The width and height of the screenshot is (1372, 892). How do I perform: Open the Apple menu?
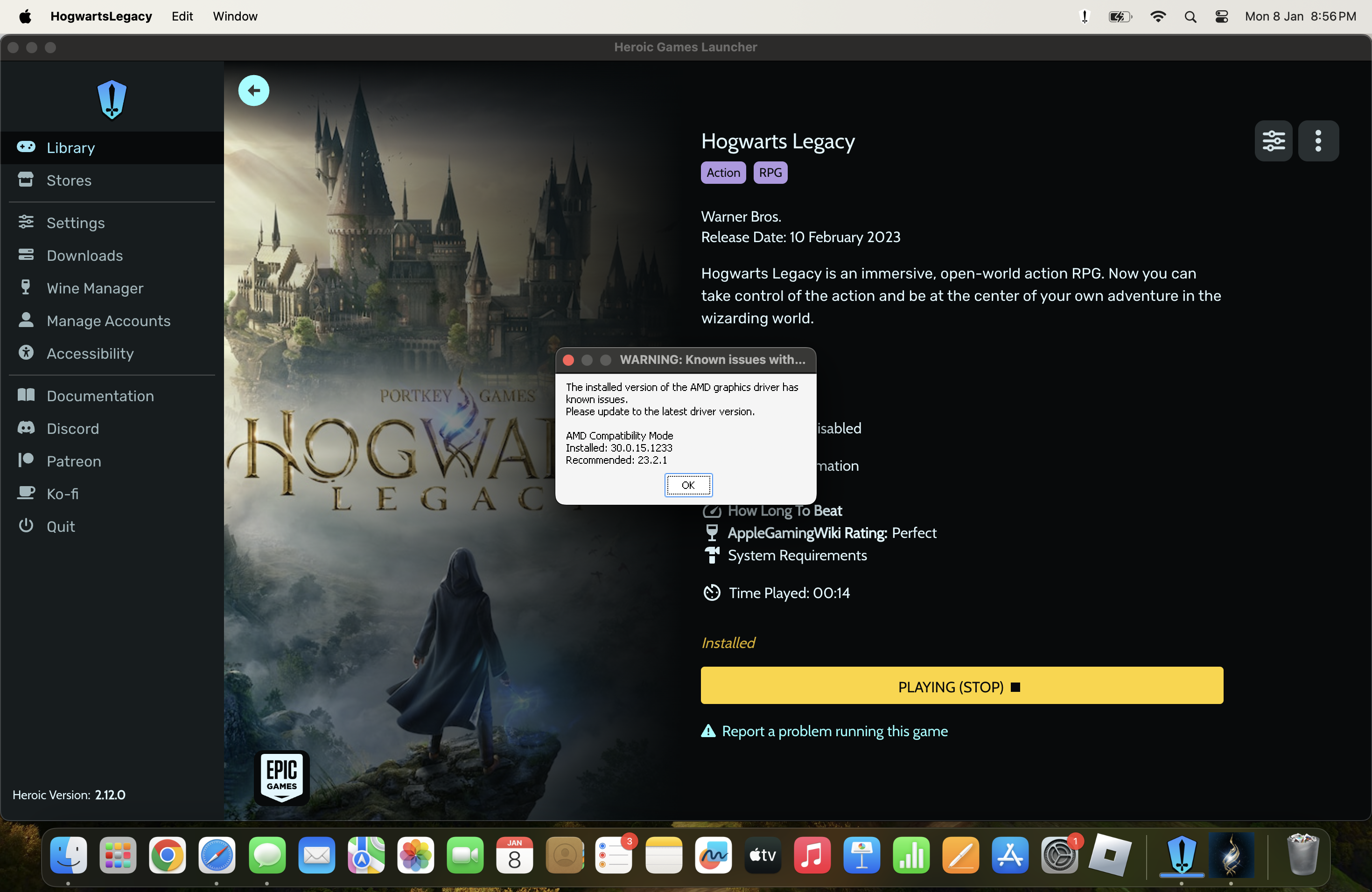pyautogui.click(x=25, y=16)
